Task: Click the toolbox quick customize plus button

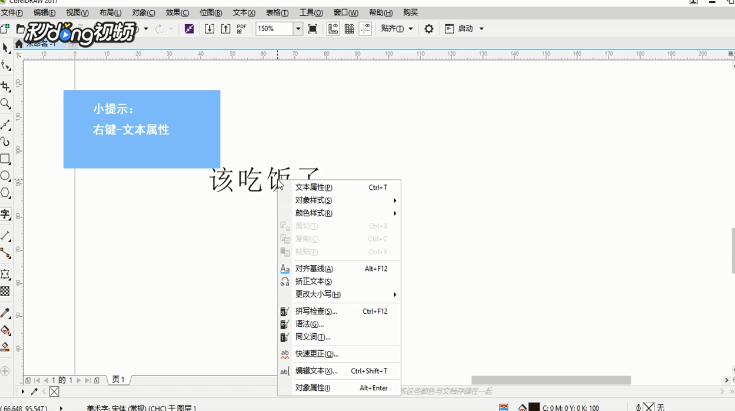Action: (x=5, y=371)
